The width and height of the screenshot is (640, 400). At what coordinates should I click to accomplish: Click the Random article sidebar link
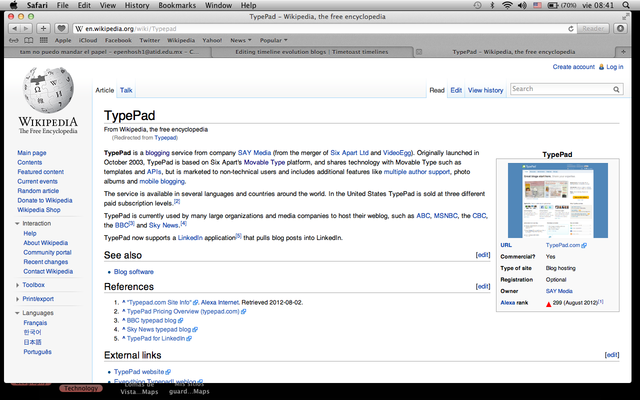tap(38, 191)
